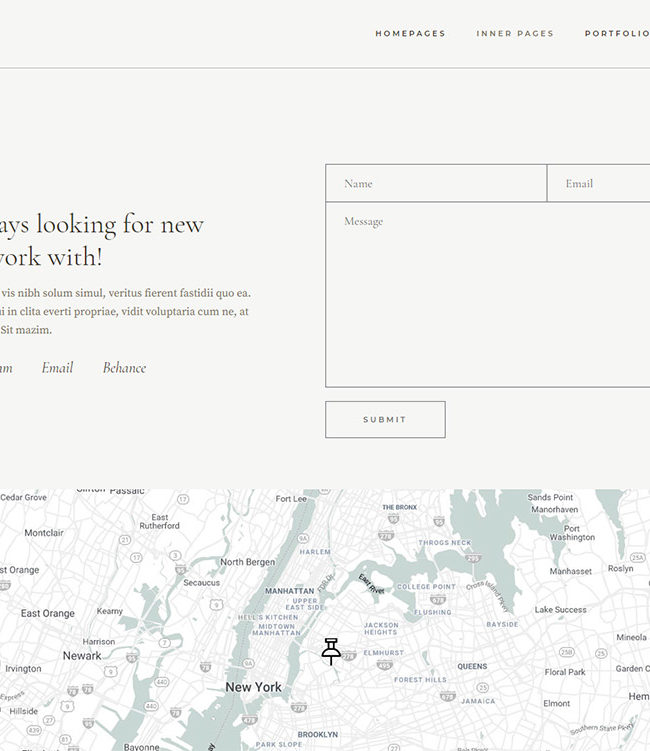Screen dimensions: 650x751
Task: Click the Montclair map label
Action: click(44, 533)
